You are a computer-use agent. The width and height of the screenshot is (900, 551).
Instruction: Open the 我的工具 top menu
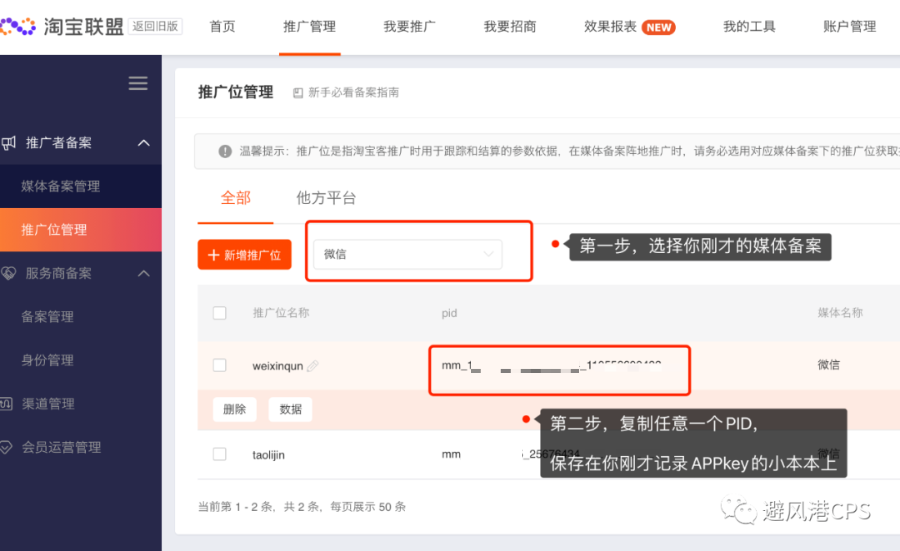coord(749,26)
